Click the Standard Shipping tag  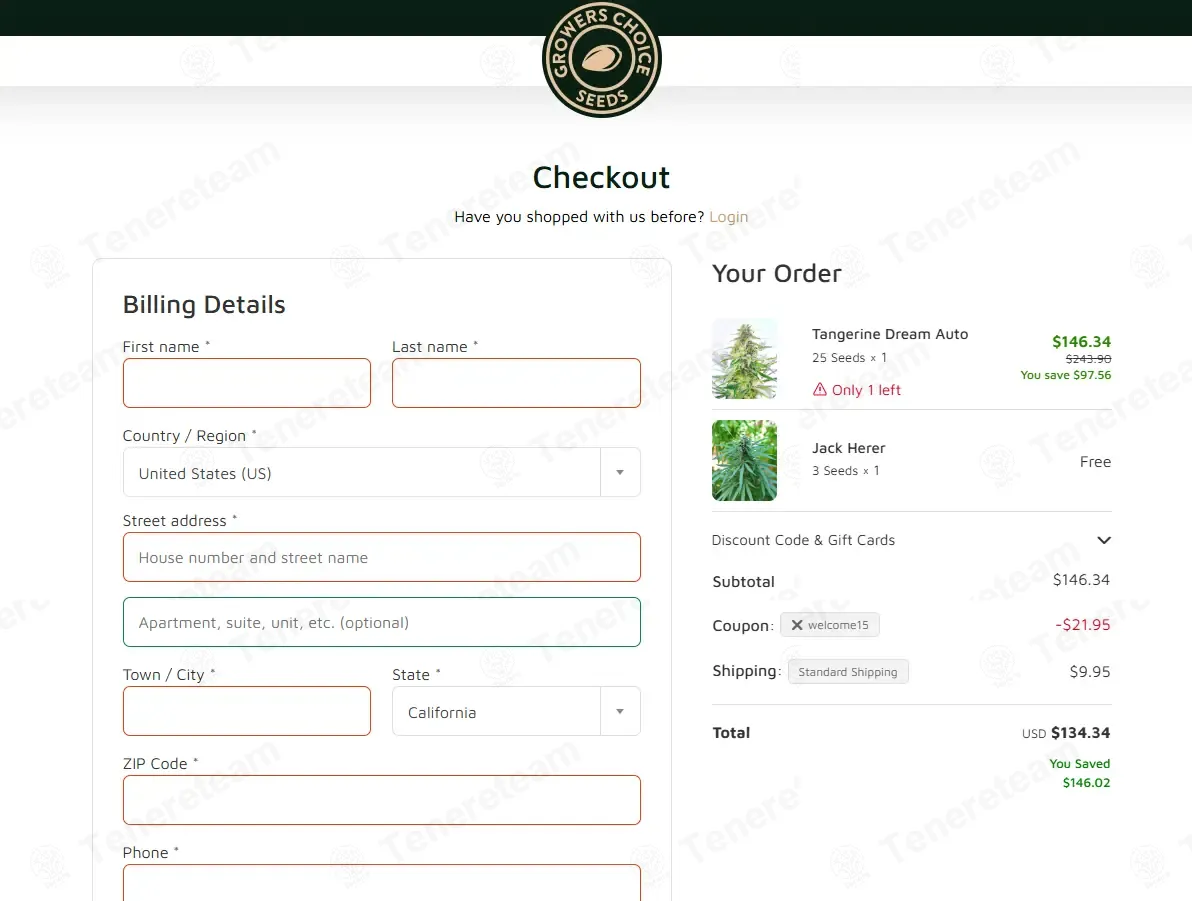(848, 671)
